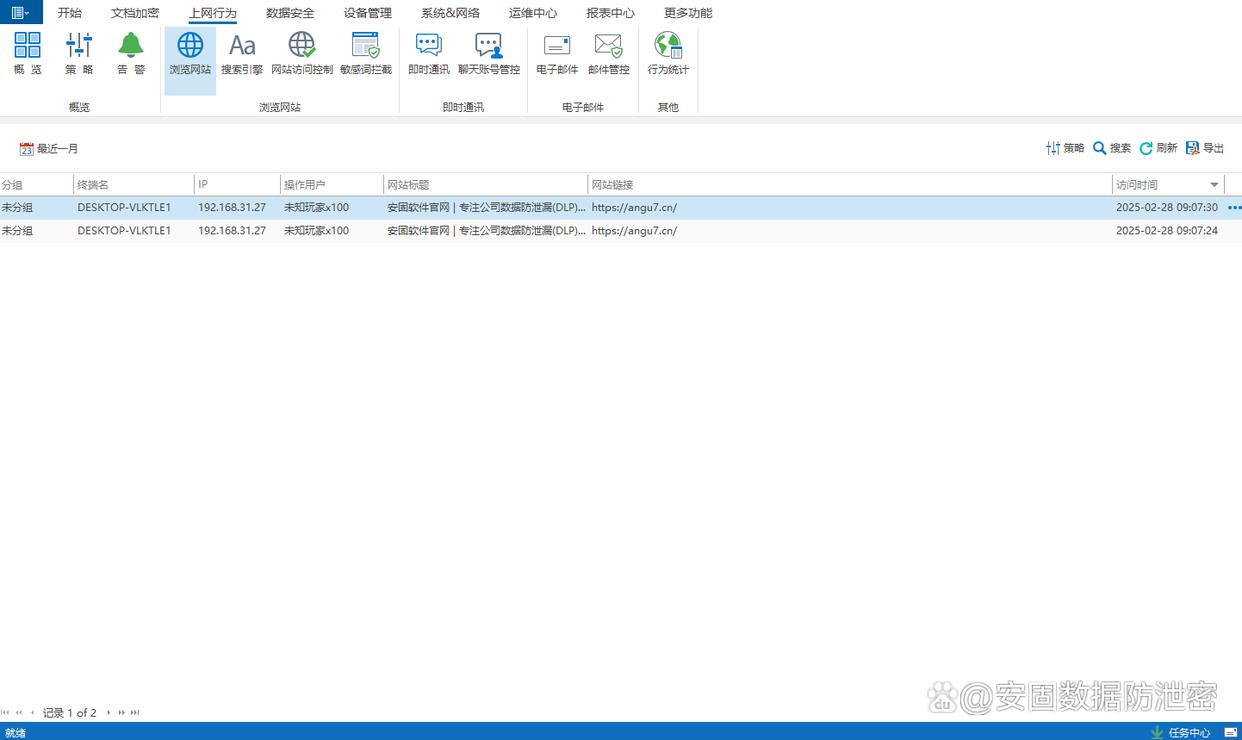The width and height of the screenshot is (1242, 740).
Task: Switch to the 文档加密 ribbon tab
Action: 135,13
